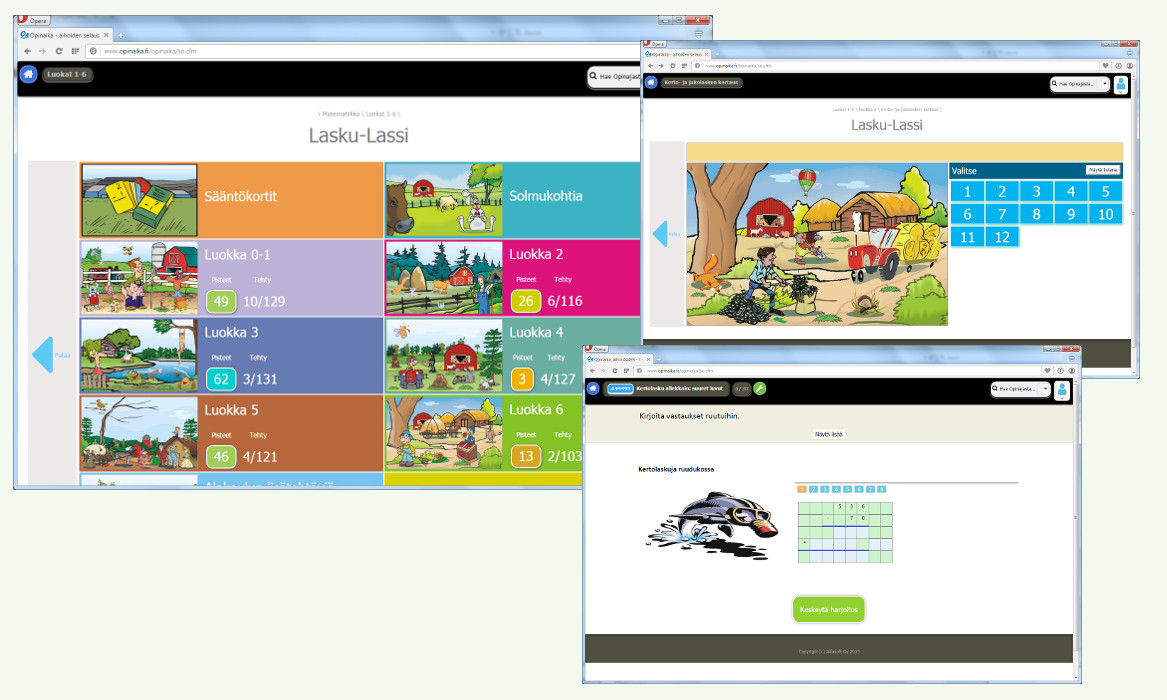Click the address bar in the exercise window

(x=837, y=370)
